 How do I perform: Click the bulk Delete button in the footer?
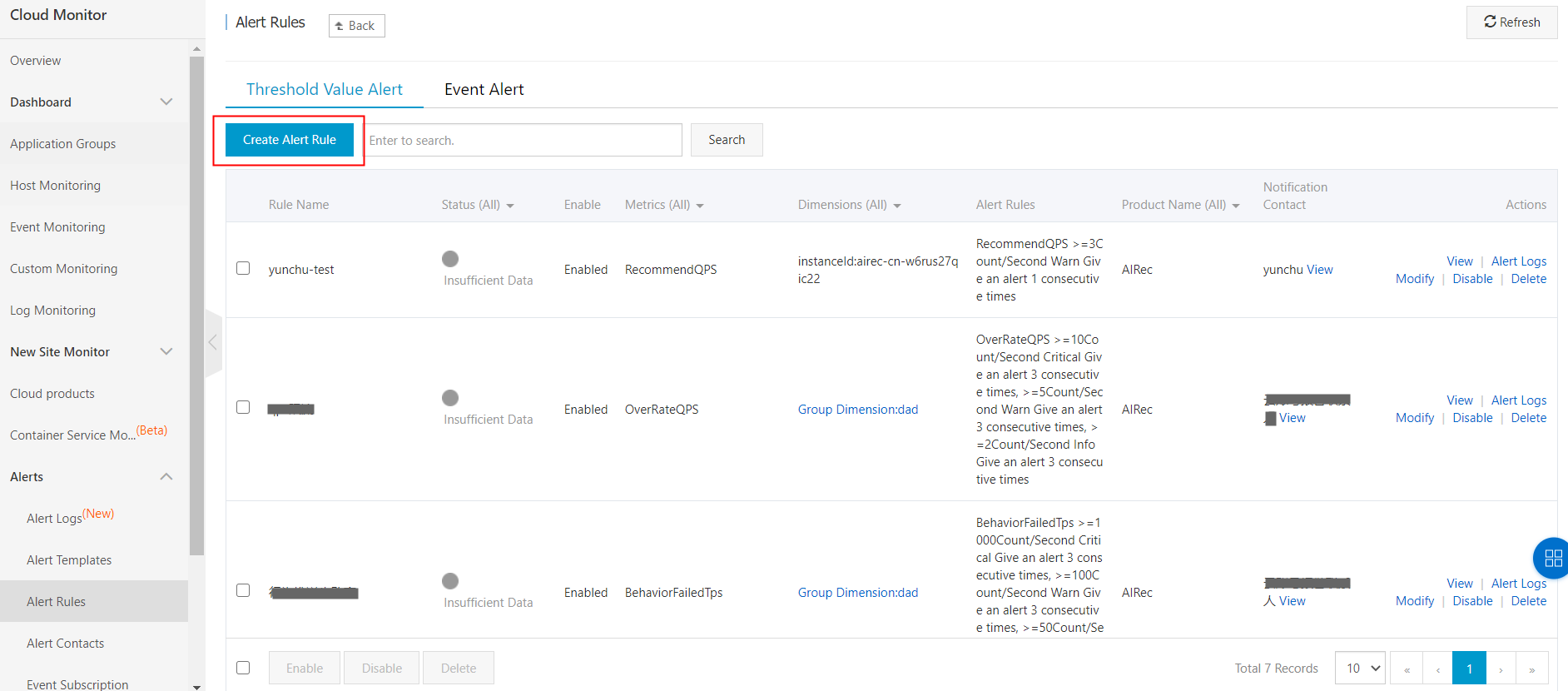(459, 668)
